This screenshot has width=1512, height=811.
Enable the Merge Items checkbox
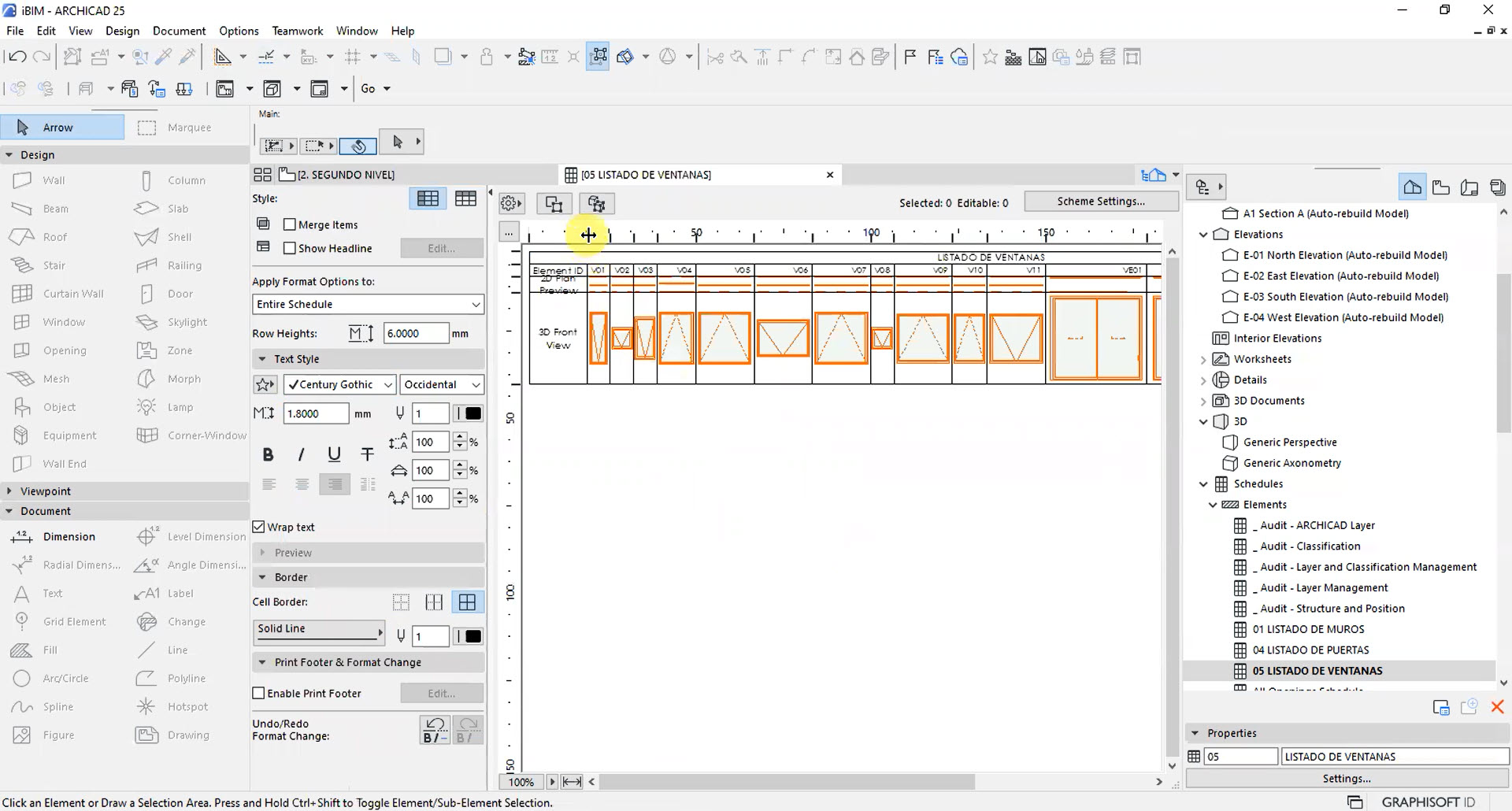click(289, 224)
